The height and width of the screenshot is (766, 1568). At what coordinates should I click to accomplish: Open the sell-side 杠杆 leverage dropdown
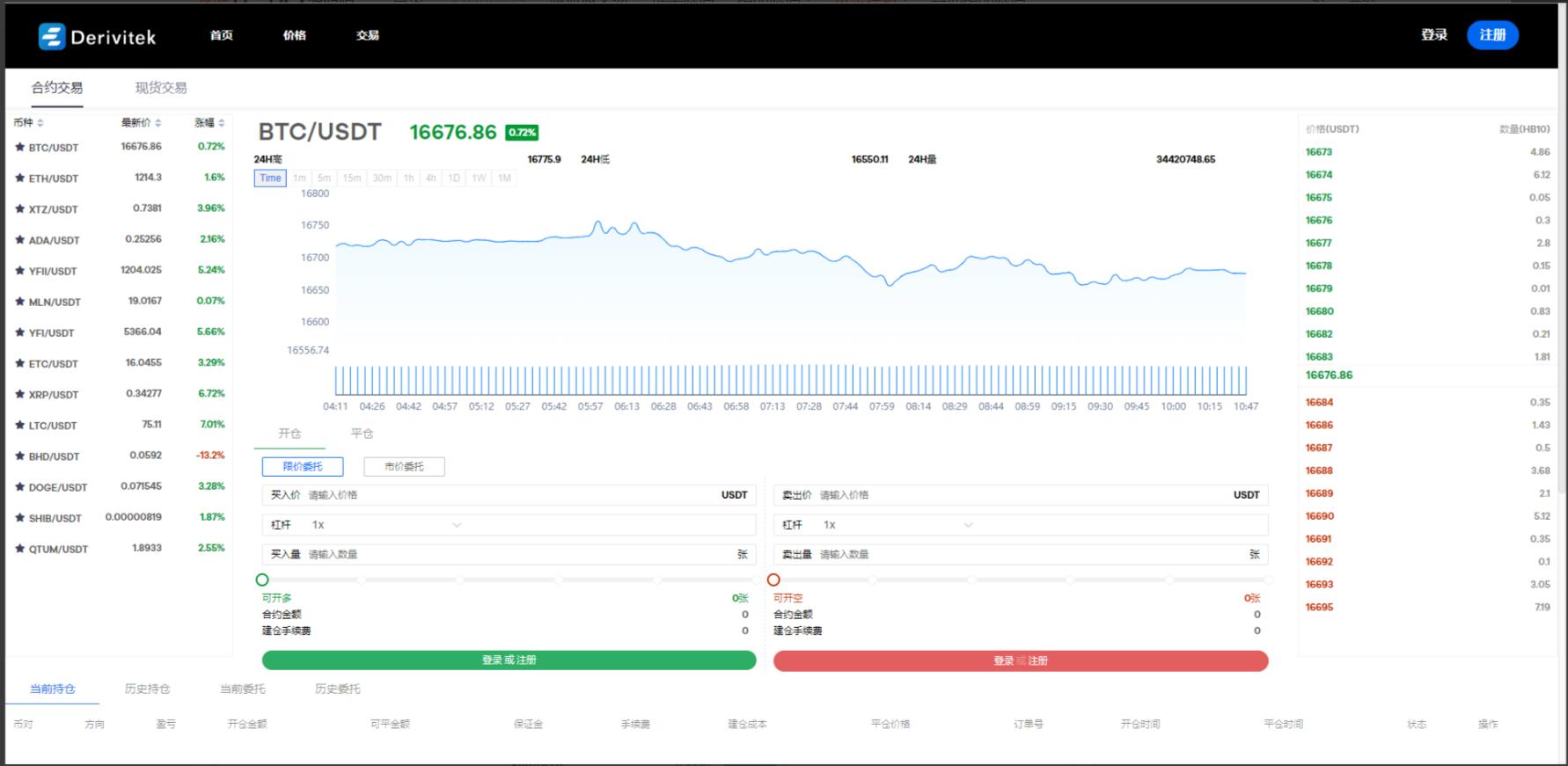968,525
